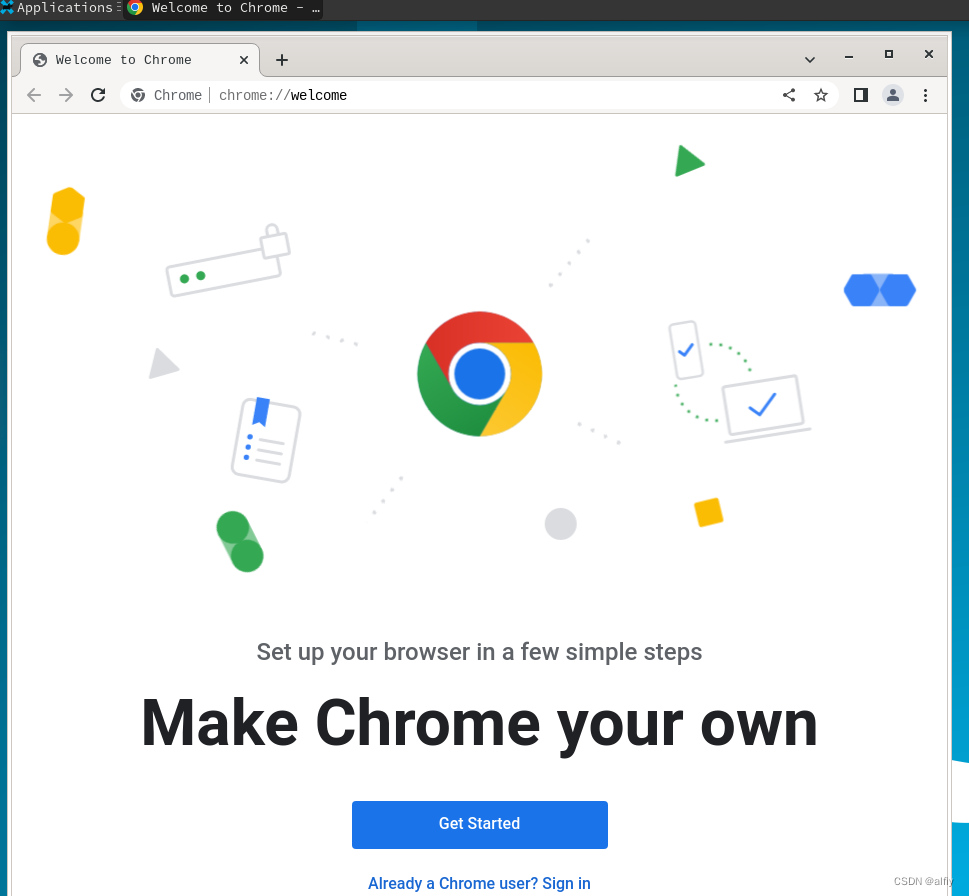Share this page via share icon
The width and height of the screenshot is (969, 896).
click(789, 95)
